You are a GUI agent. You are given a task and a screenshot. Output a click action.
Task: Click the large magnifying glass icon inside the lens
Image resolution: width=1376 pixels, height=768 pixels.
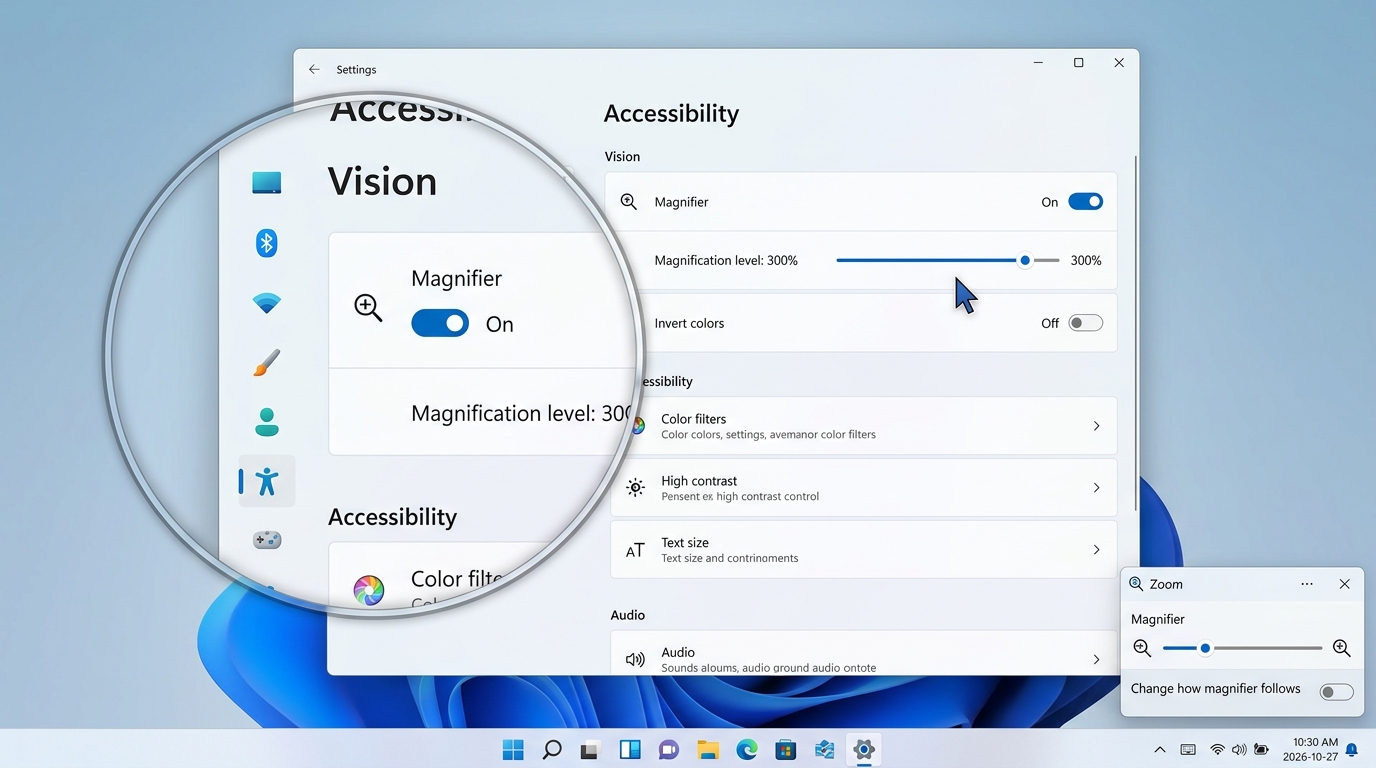tap(368, 308)
